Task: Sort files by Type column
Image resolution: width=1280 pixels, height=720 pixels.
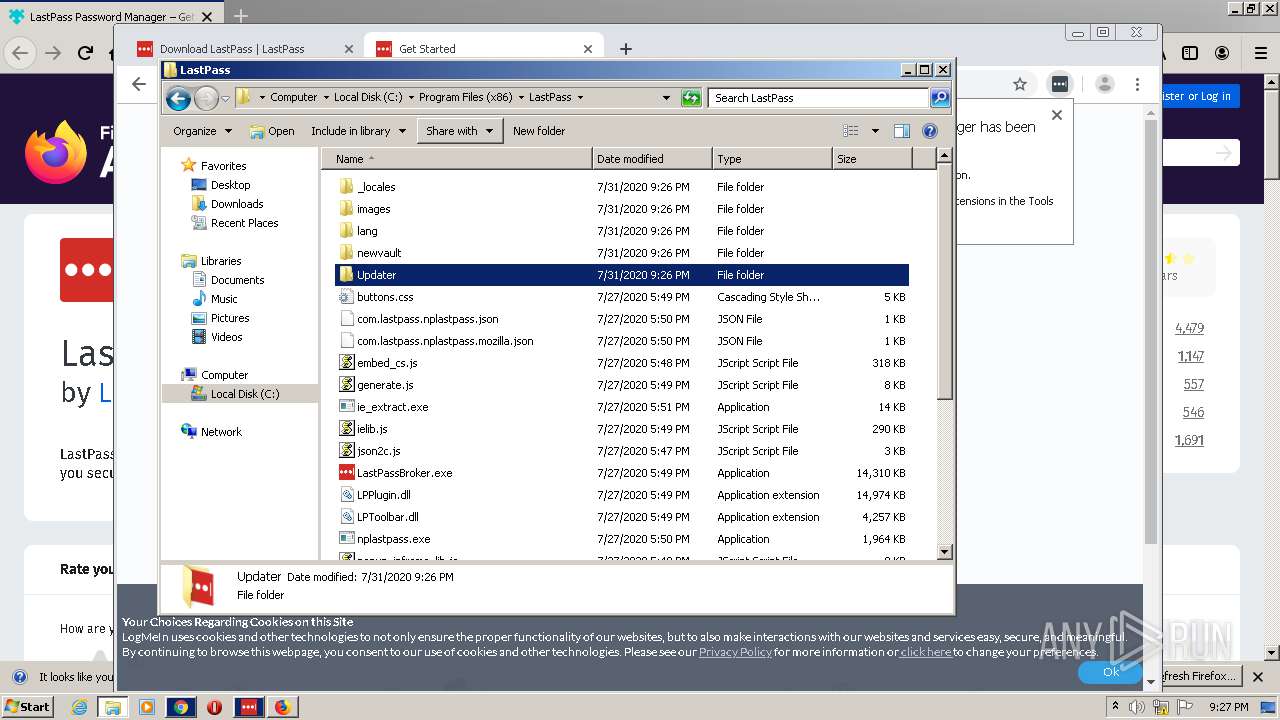Action: tap(772, 159)
